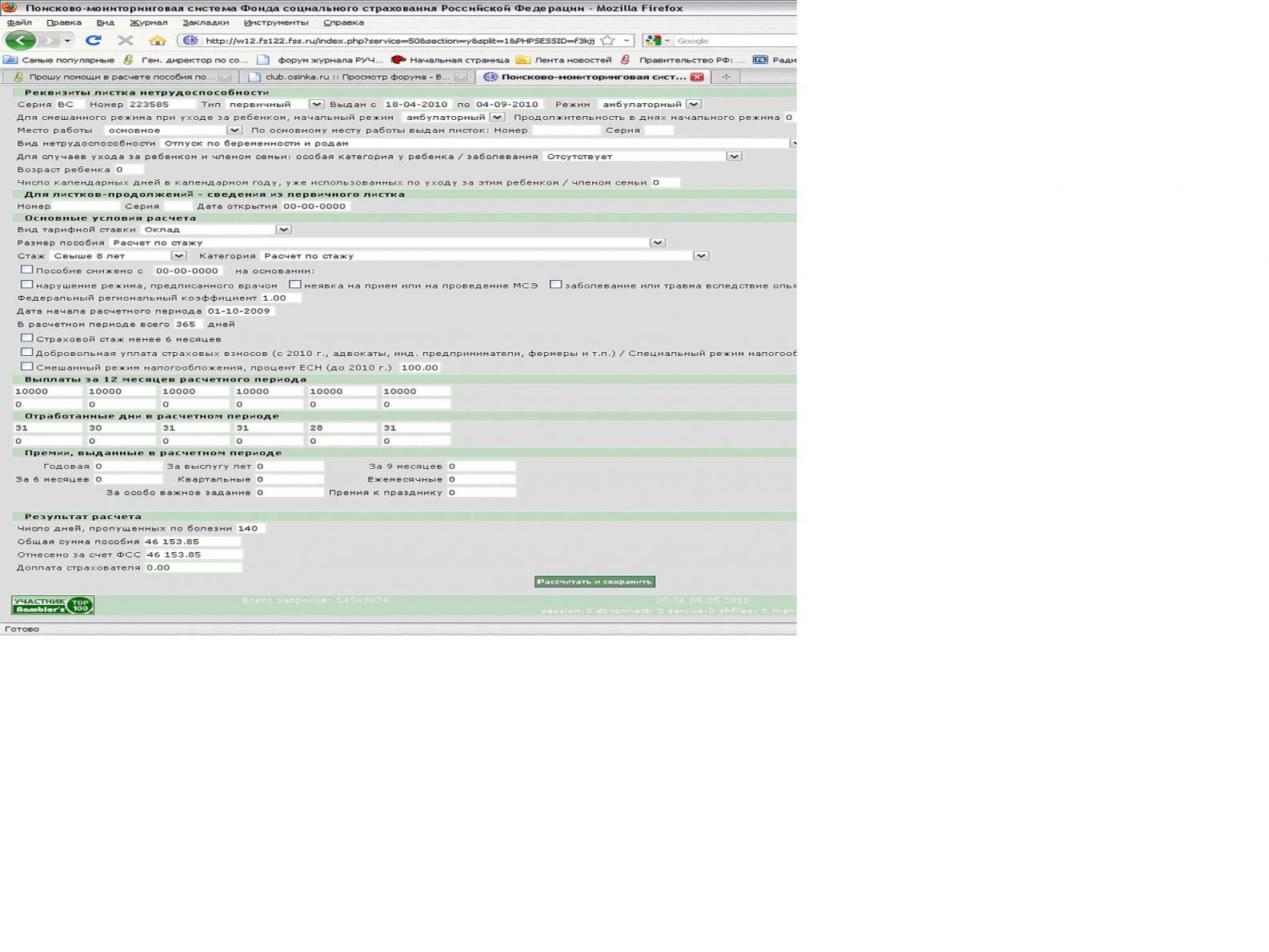Click the Stop loading X icon
Viewport: 1269px width, 952px height.
(x=126, y=40)
